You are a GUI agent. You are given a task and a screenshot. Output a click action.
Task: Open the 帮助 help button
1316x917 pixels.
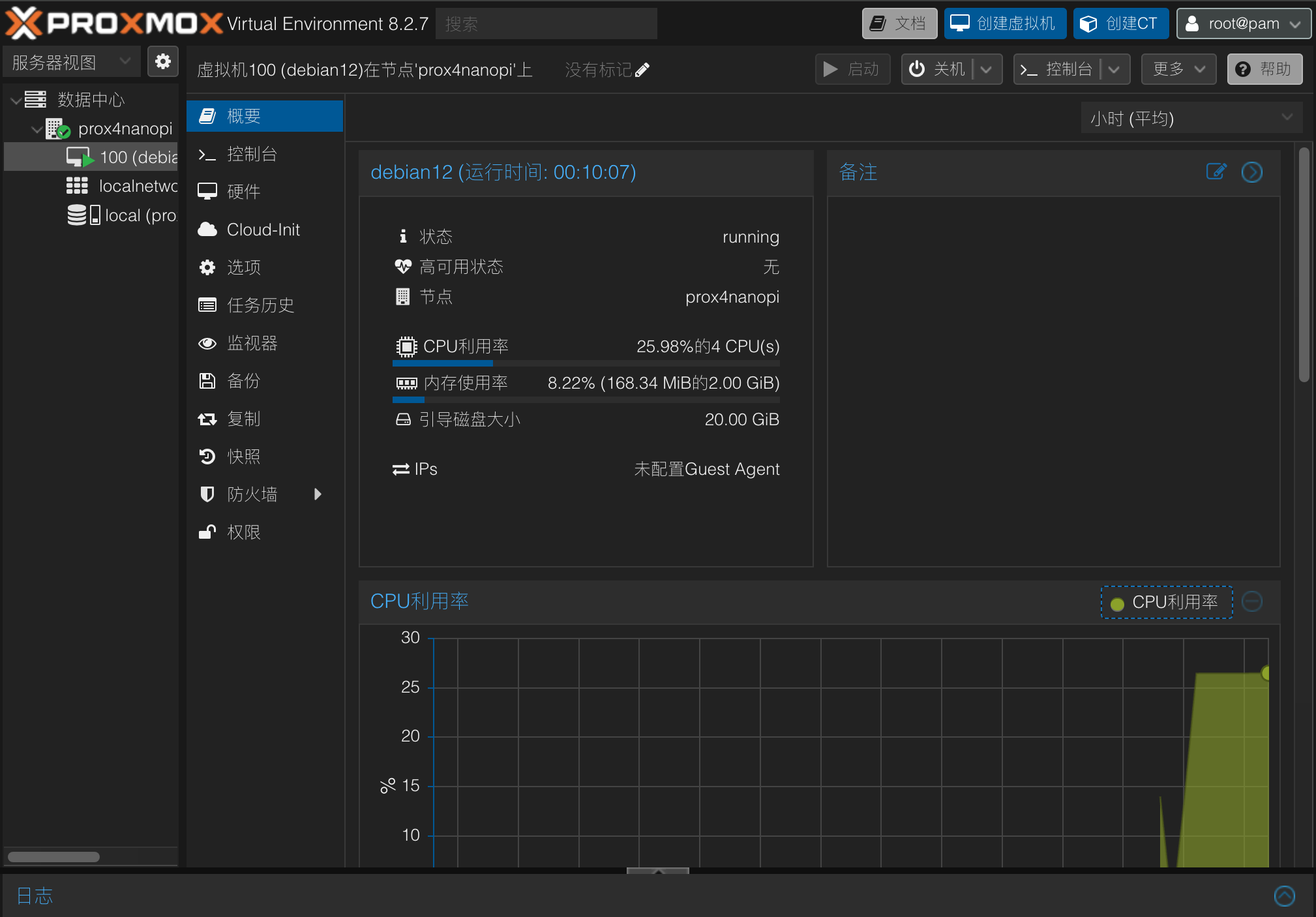pos(1264,69)
